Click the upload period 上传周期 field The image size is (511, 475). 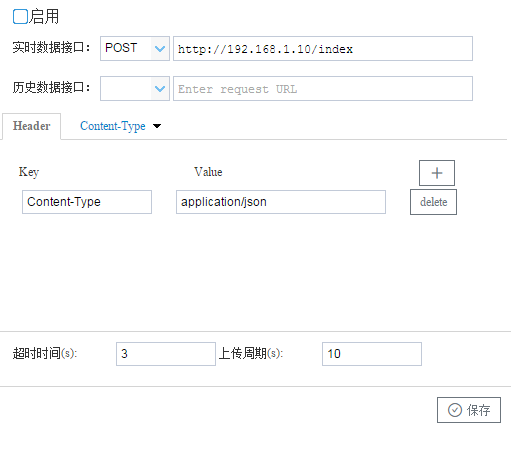tap(372, 354)
